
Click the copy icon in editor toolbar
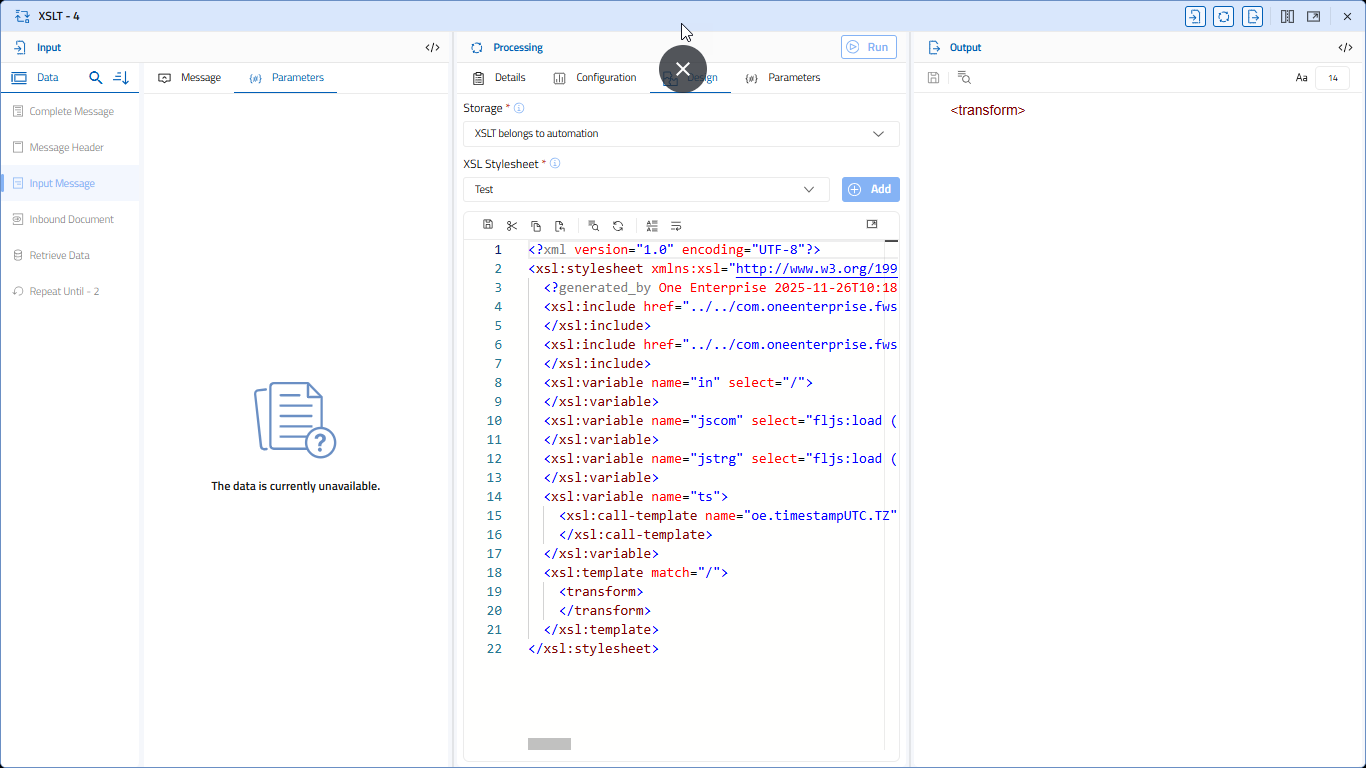536,226
